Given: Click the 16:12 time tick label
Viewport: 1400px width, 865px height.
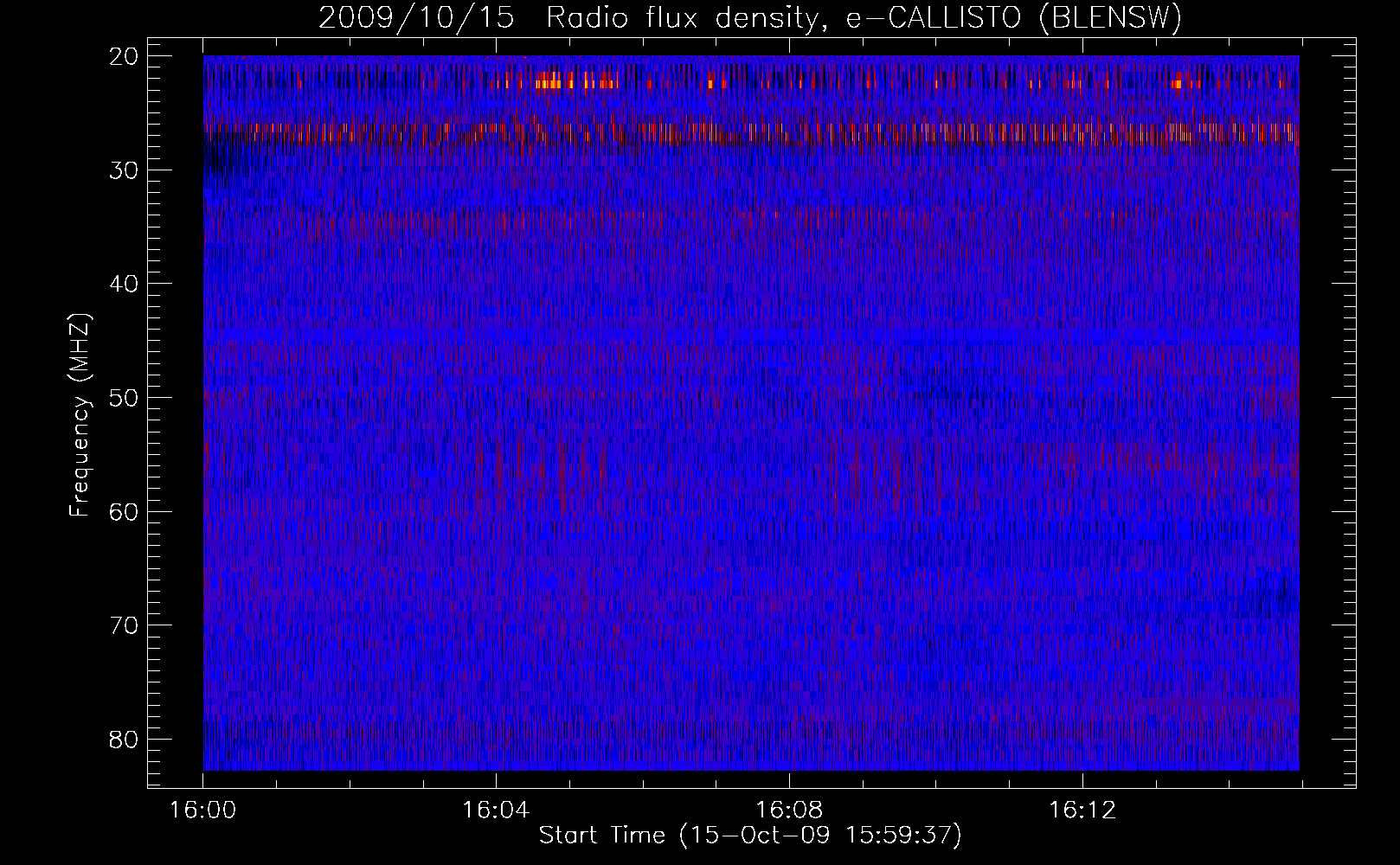Looking at the screenshot, I should point(1082,811).
